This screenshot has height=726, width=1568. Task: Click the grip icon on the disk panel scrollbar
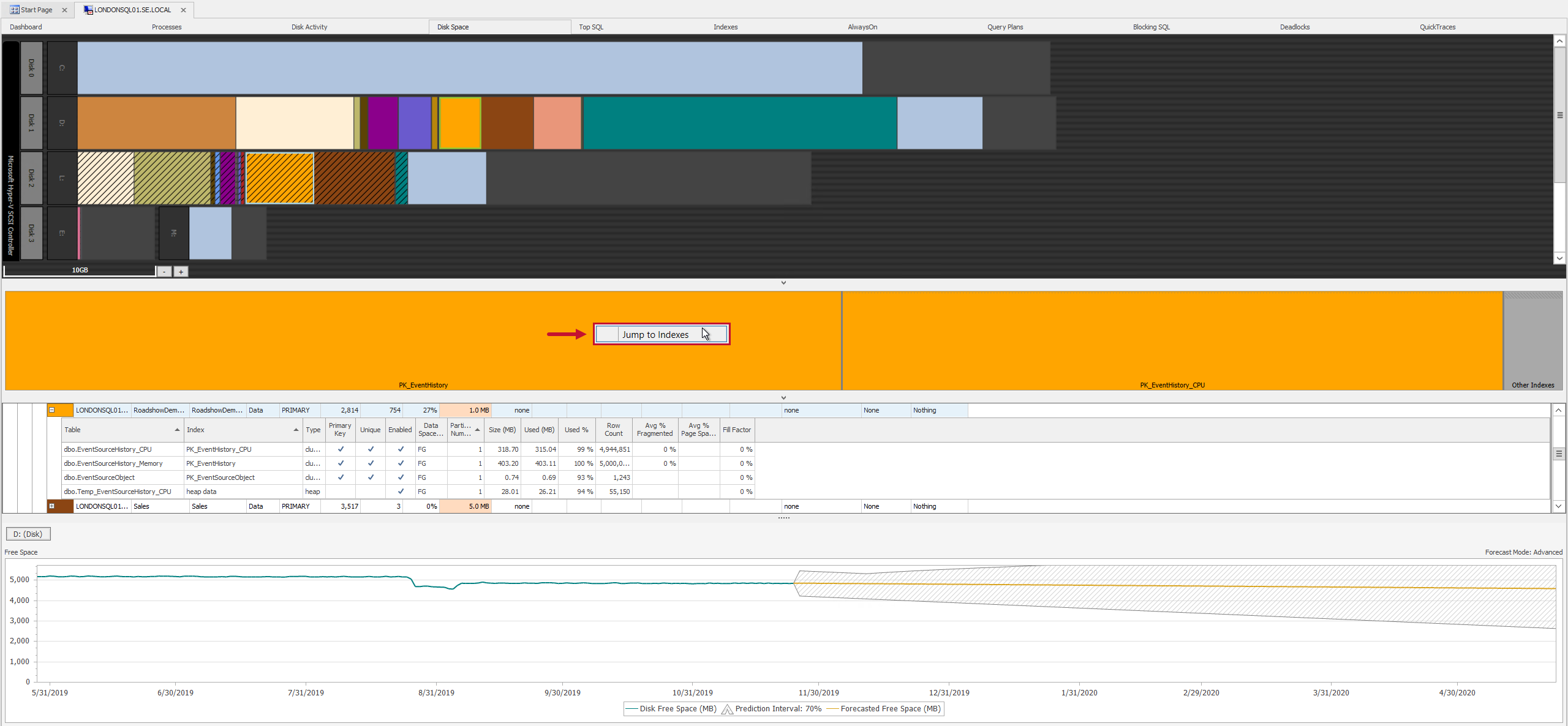click(1559, 114)
